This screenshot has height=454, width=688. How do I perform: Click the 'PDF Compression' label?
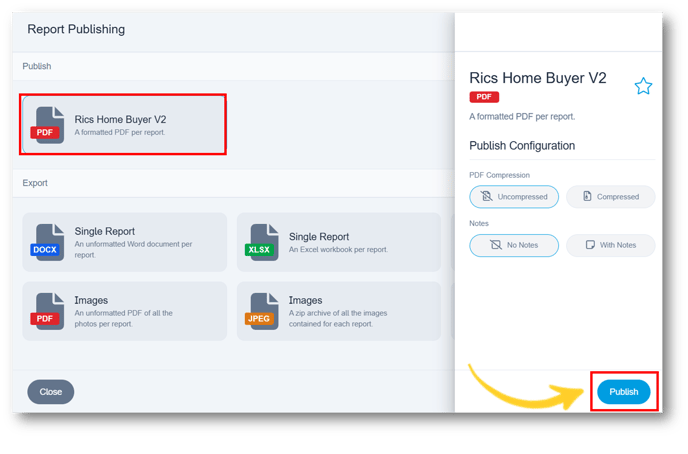[x=499, y=175]
